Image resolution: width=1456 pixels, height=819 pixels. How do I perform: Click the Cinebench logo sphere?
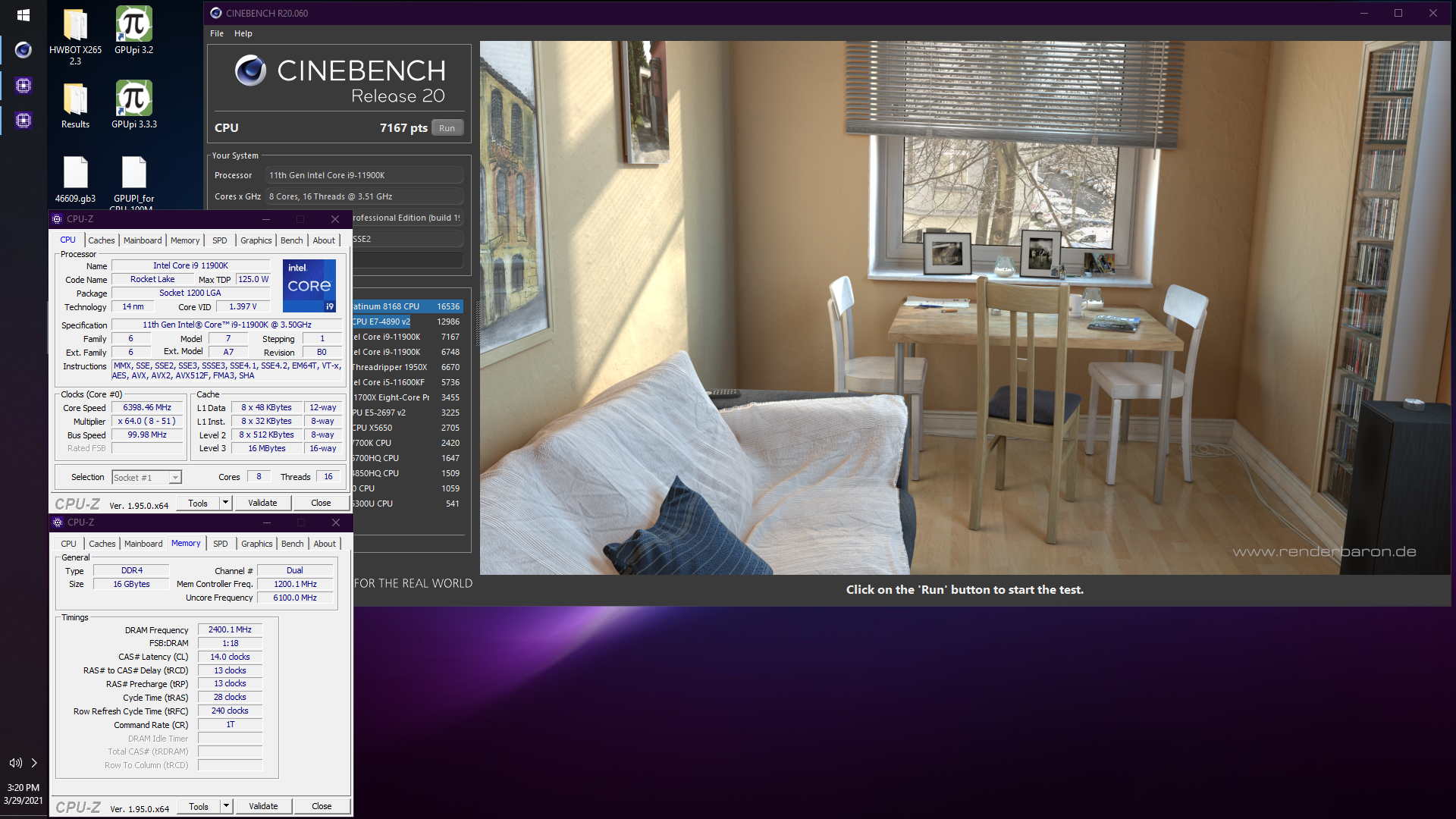250,71
